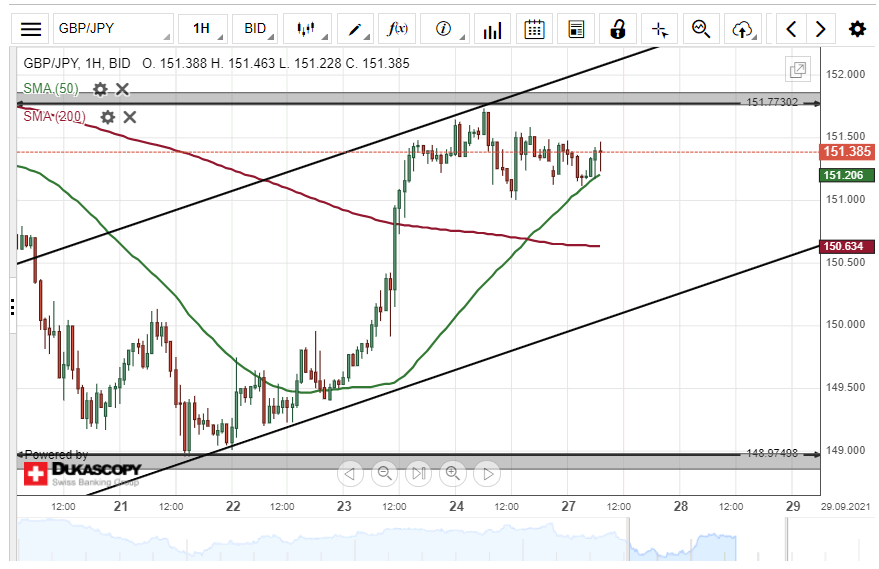Zoom out using bottom magnifier minus
Viewport: 879px width, 569px height.
coord(385,474)
